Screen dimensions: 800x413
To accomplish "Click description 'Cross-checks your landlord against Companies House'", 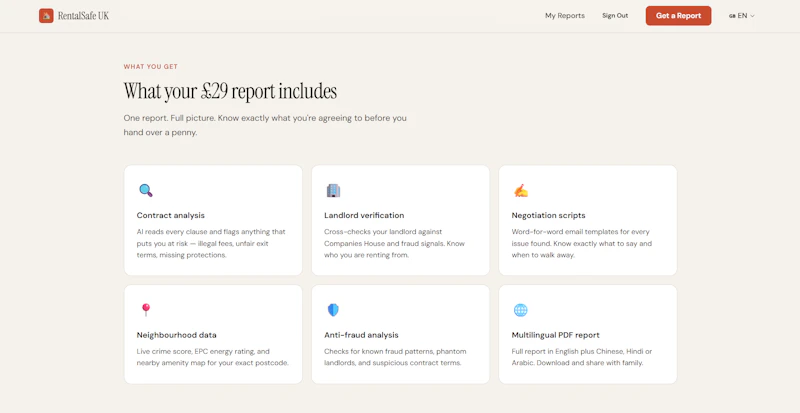I will pos(394,244).
